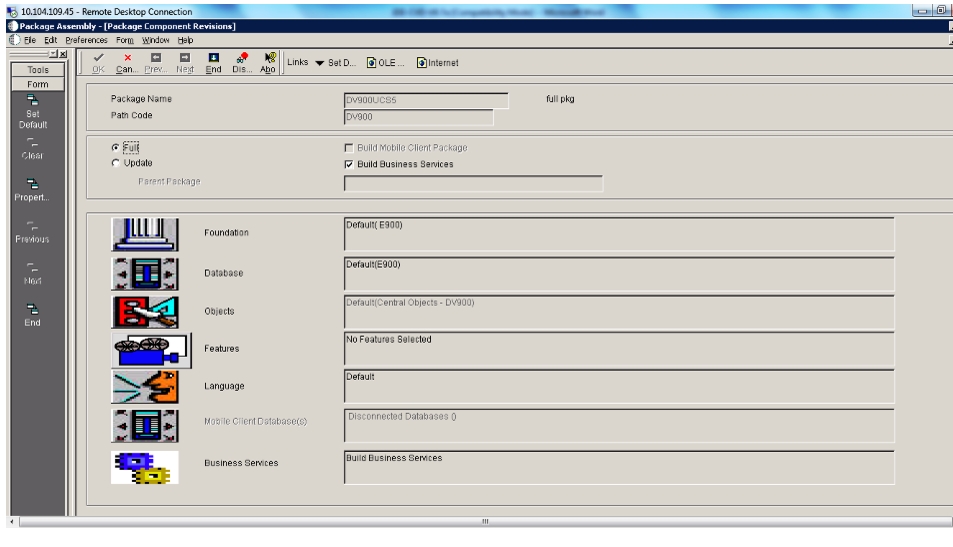This screenshot has width=953, height=547.
Task: Uncheck Build Business Services checkbox
Action: [349, 164]
